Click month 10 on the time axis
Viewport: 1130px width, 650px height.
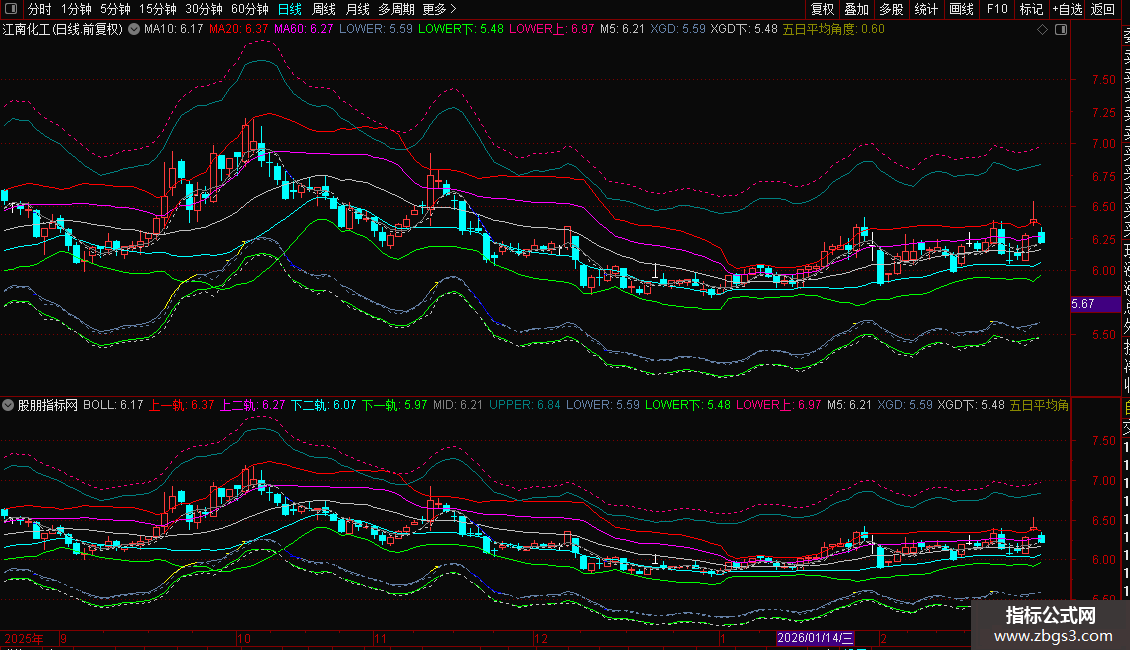click(x=244, y=638)
